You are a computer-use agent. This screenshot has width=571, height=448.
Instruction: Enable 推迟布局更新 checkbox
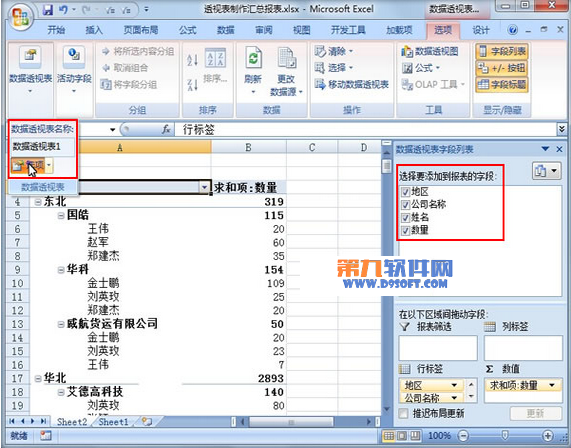pyautogui.click(x=403, y=413)
